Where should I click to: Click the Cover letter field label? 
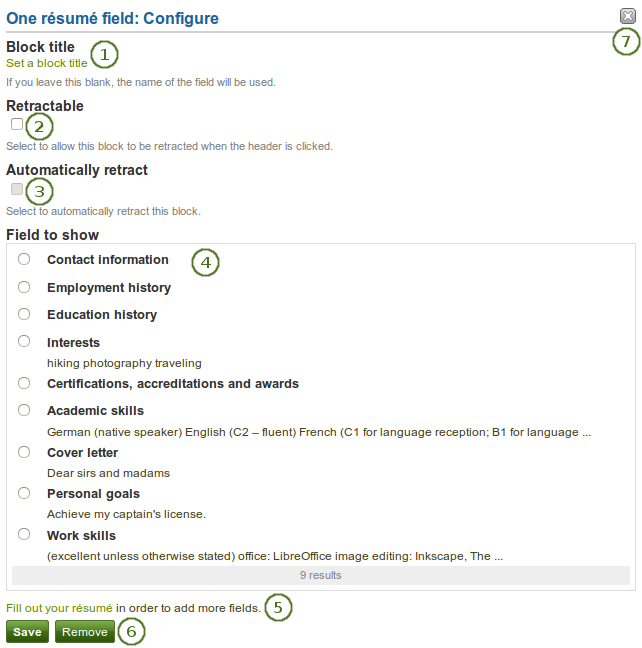pyautogui.click(x=84, y=452)
